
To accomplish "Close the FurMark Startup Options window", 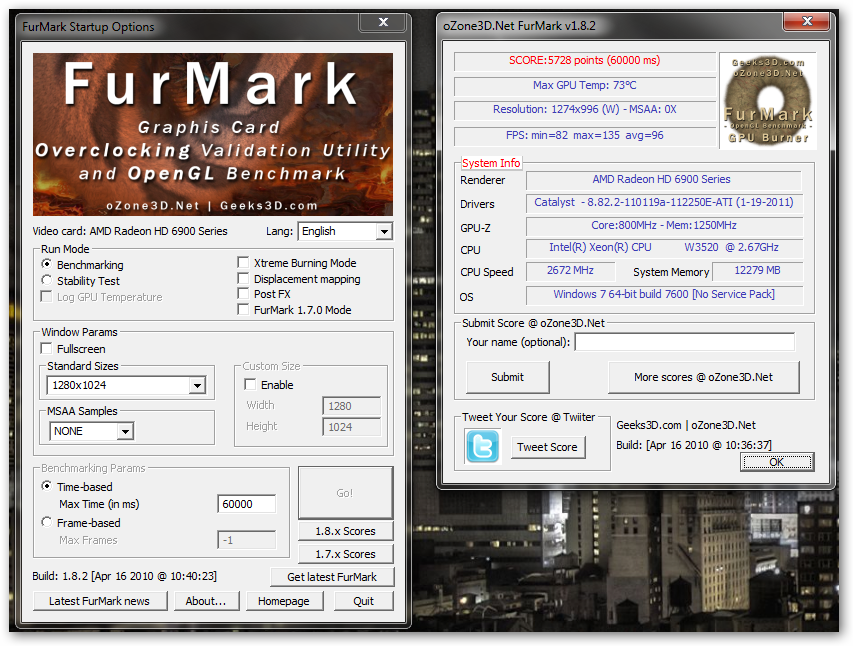I will pyautogui.click(x=383, y=22).
